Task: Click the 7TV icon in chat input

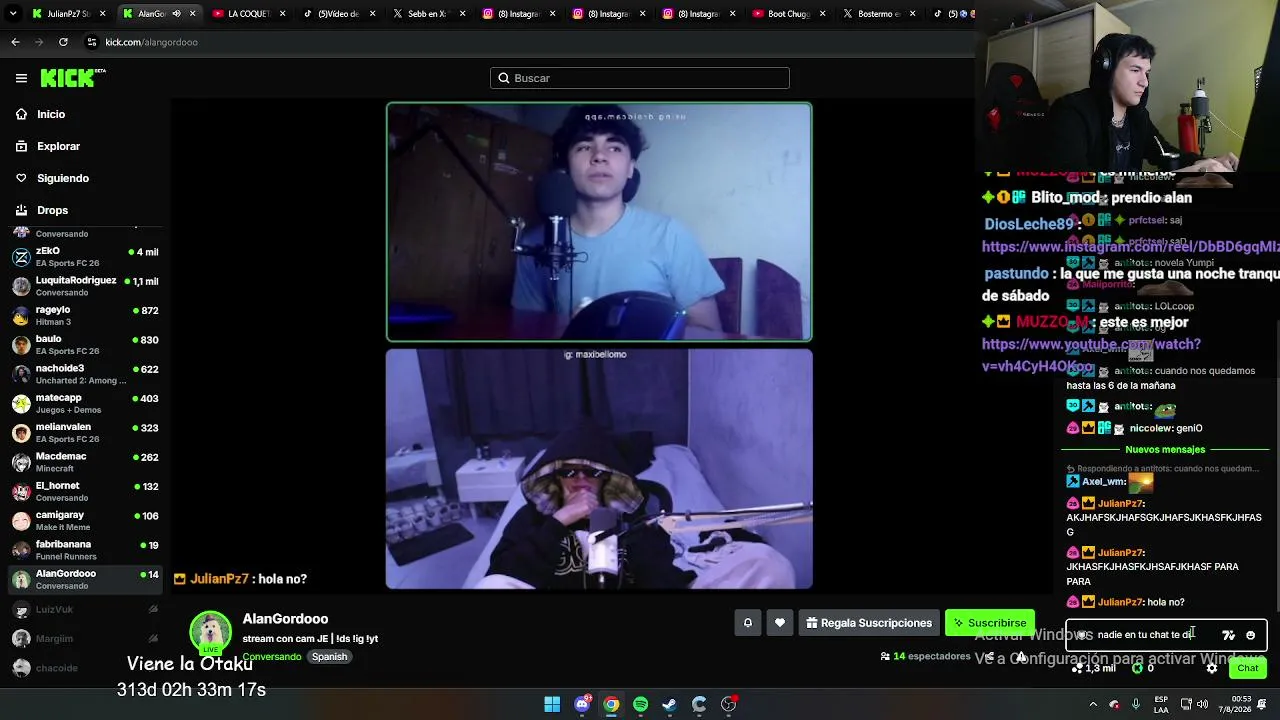Action: 1229,635
